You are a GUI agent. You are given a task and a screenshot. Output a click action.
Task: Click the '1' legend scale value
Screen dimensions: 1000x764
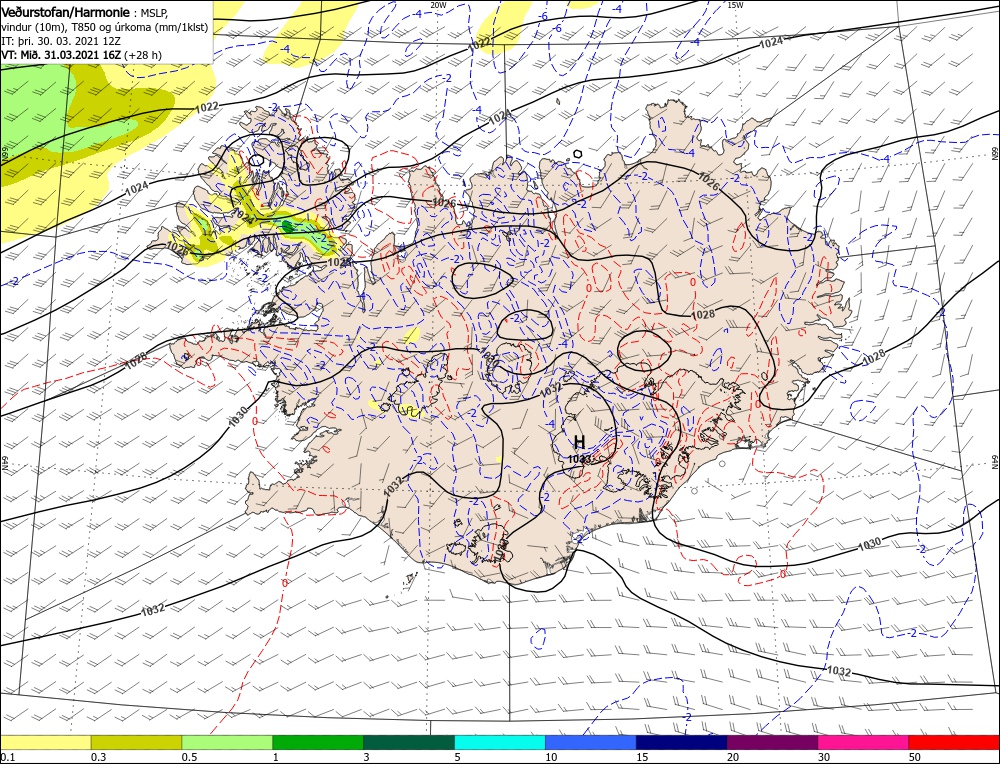pyautogui.click(x=276, y=757)
